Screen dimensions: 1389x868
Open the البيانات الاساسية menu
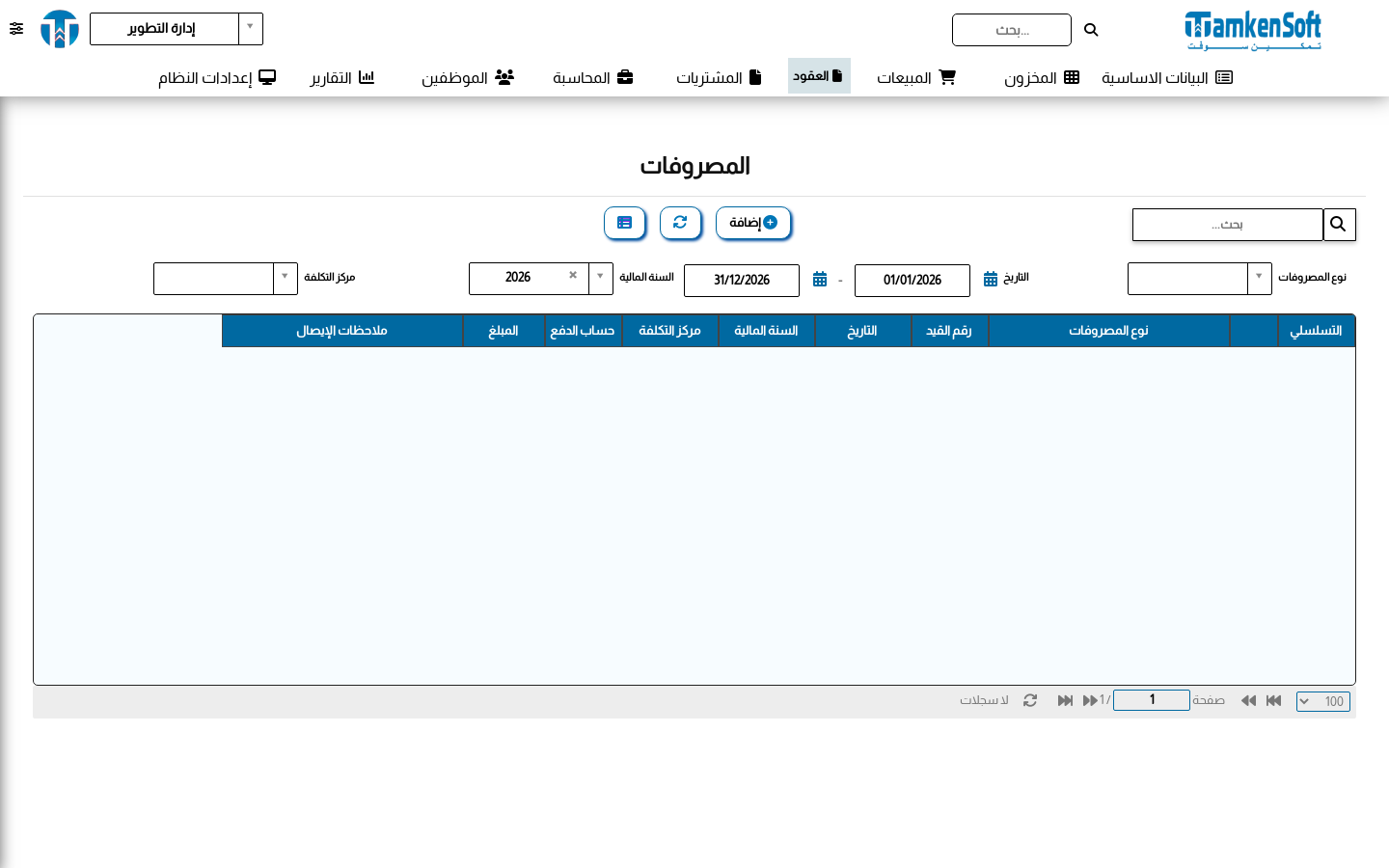point(1167,77)
